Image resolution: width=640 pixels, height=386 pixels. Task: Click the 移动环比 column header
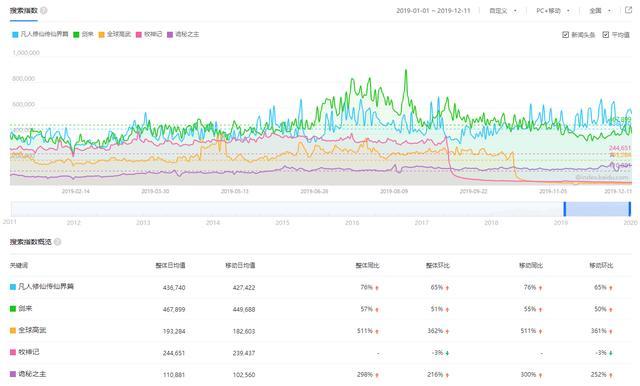coord(601,265)
